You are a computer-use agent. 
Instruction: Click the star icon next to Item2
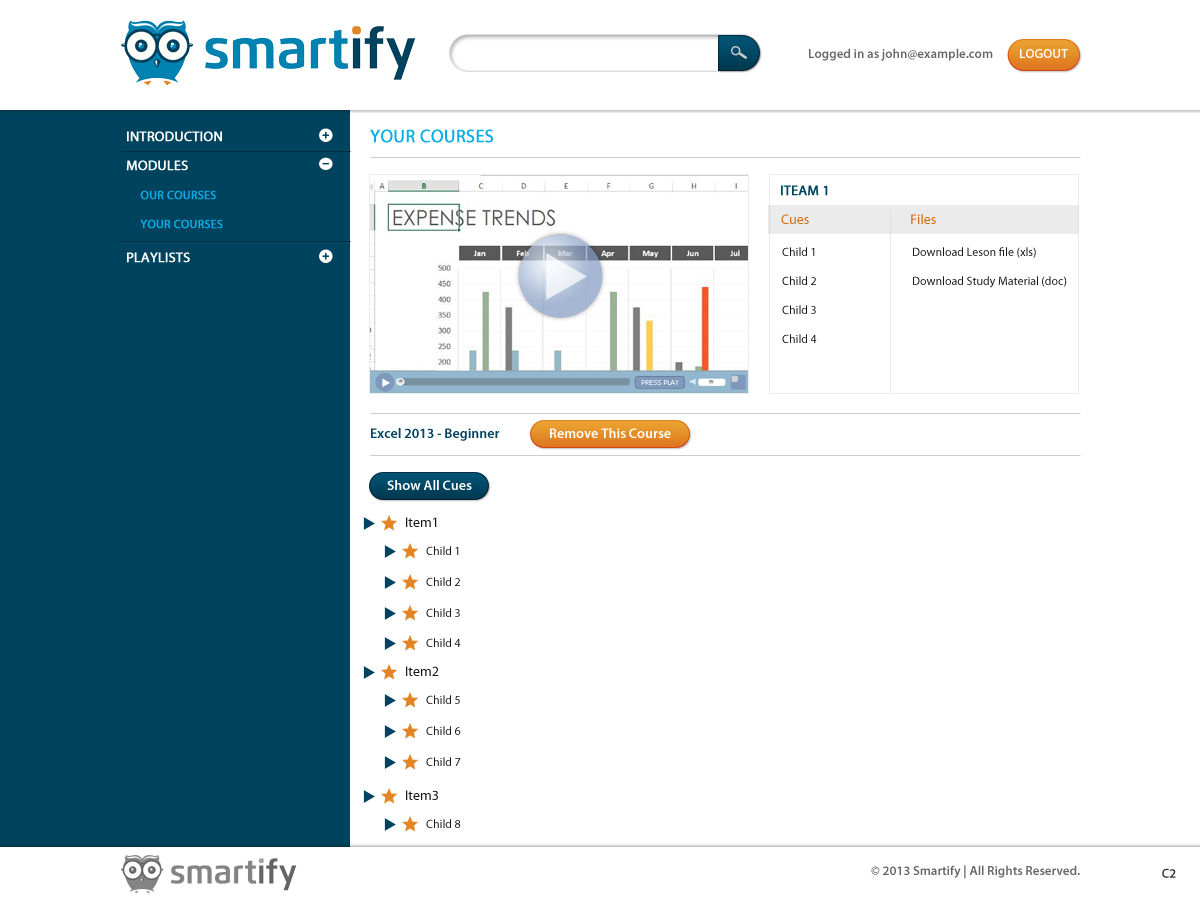(x=389, y=672)
